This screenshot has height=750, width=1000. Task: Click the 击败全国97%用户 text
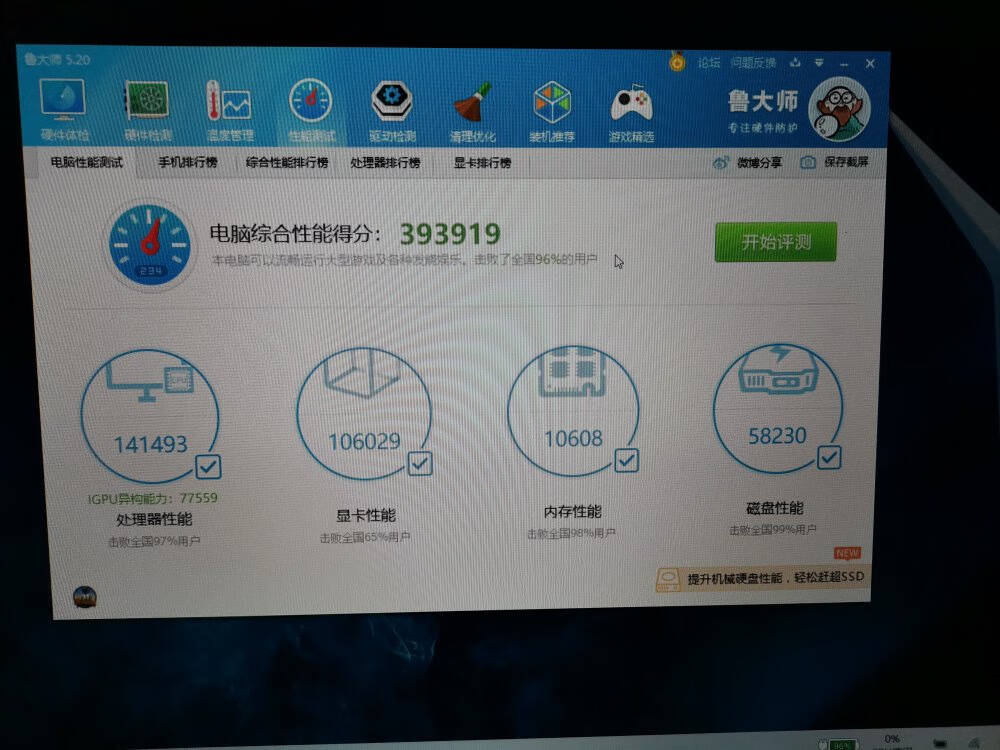(x=154, y=541)
